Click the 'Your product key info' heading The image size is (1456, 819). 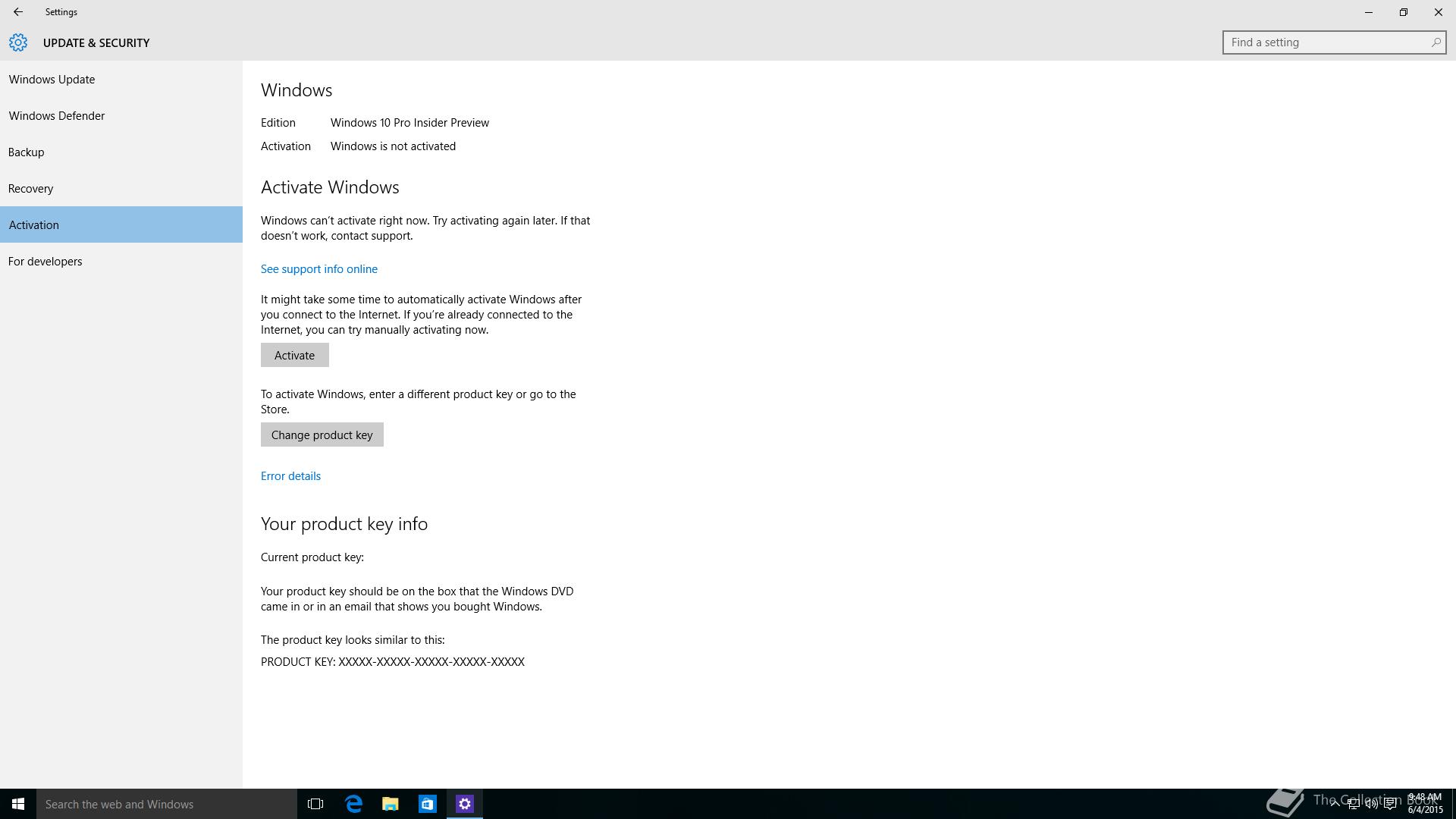(344, 524)
